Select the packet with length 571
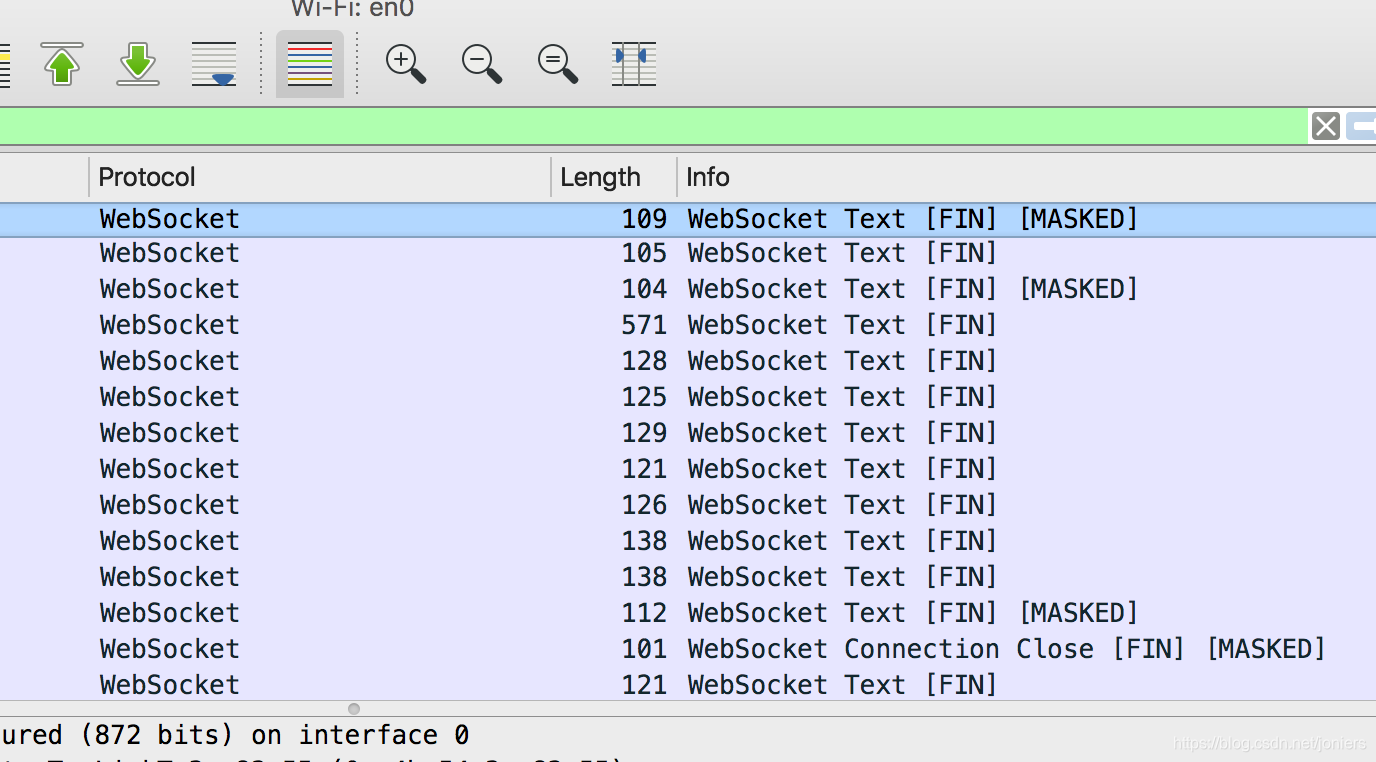1376x762 pixels. 688,326
